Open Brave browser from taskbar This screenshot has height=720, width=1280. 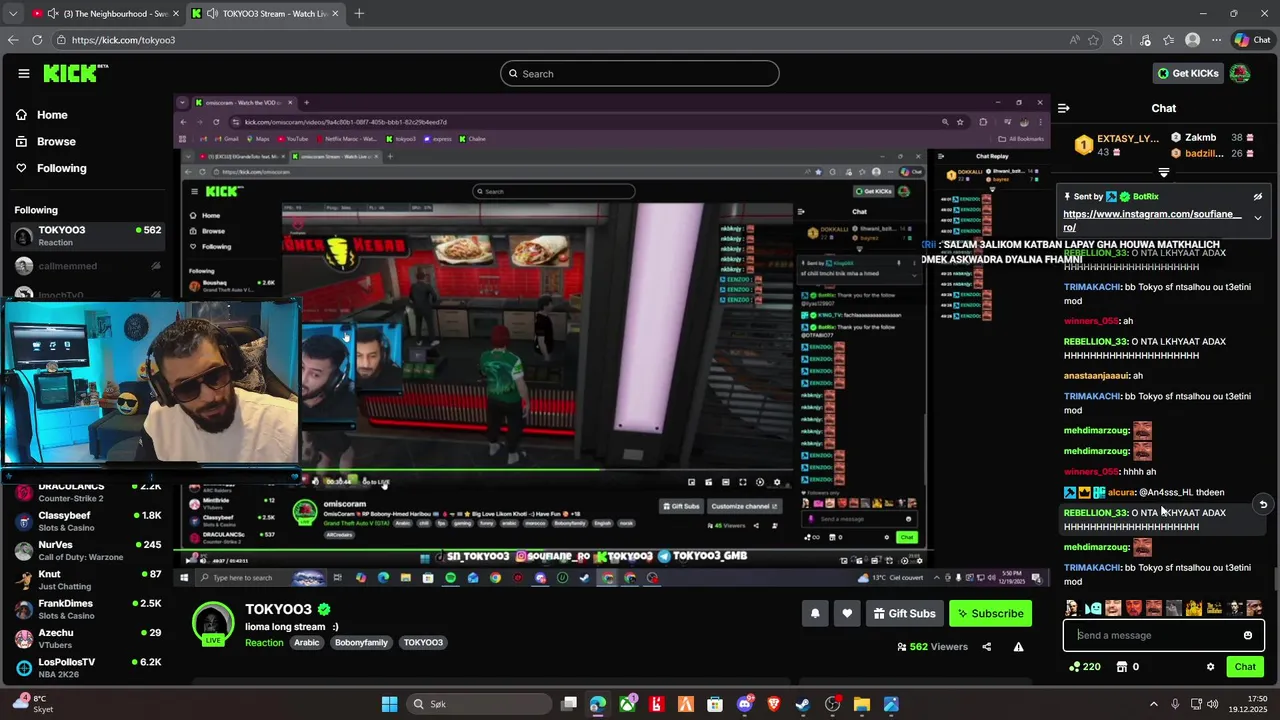773,704
